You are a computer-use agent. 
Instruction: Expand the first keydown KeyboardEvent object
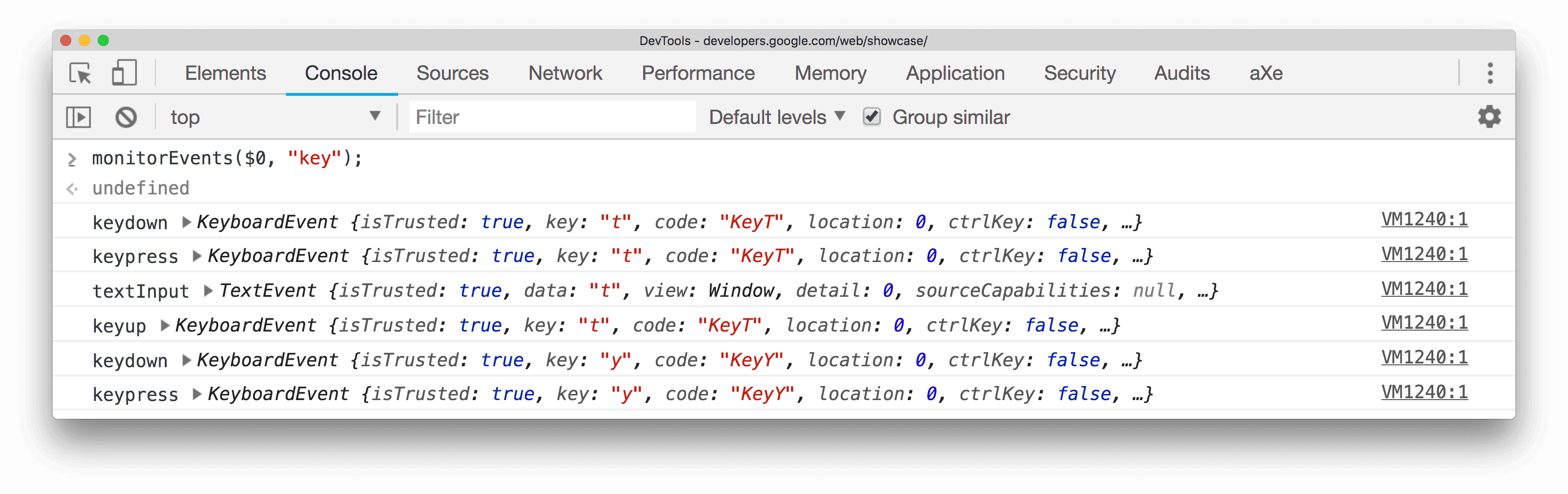[x=187, y=222]
